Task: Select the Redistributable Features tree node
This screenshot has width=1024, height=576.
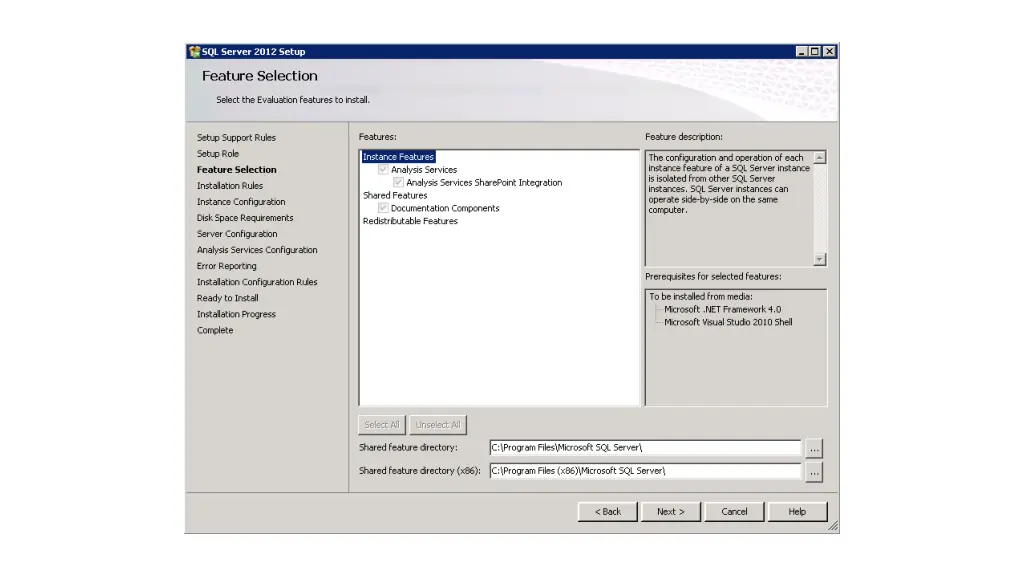Action: (410, 221)
